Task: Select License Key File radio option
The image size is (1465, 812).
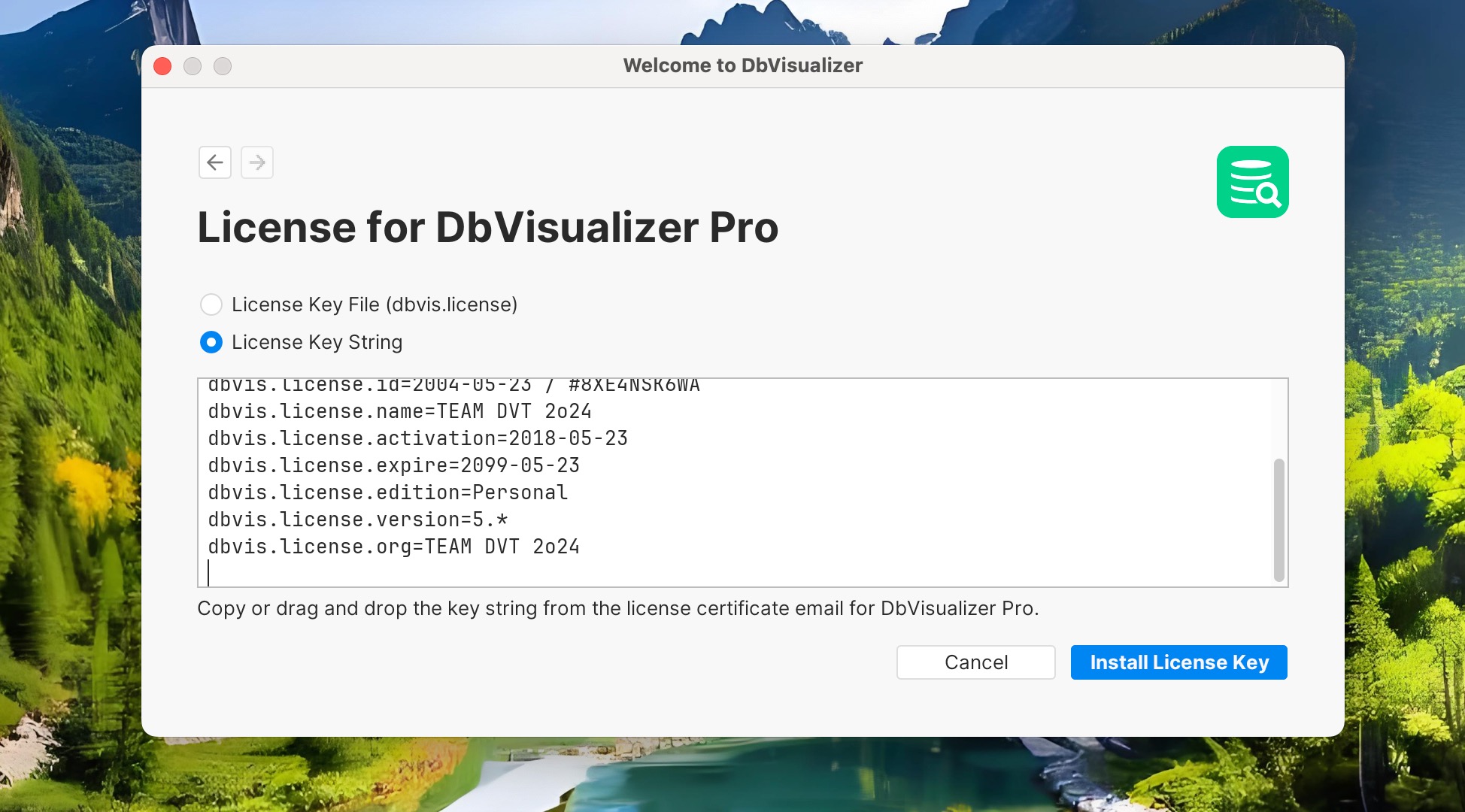Action: (x=211, y=304)
